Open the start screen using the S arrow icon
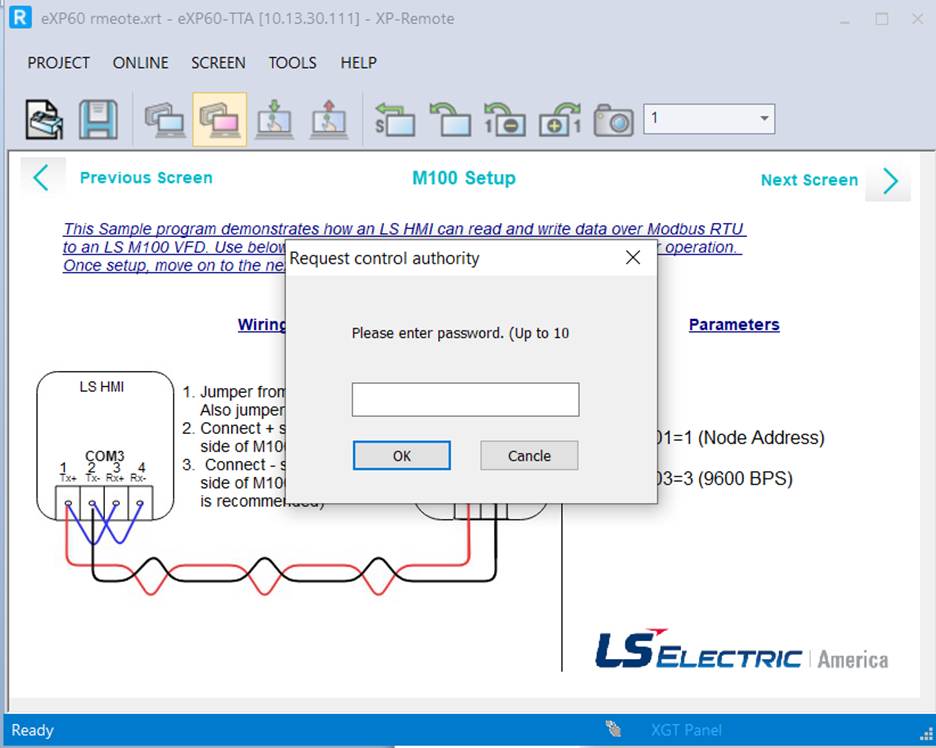The height and width of the screenshot is (748, 936). [394, 118]
